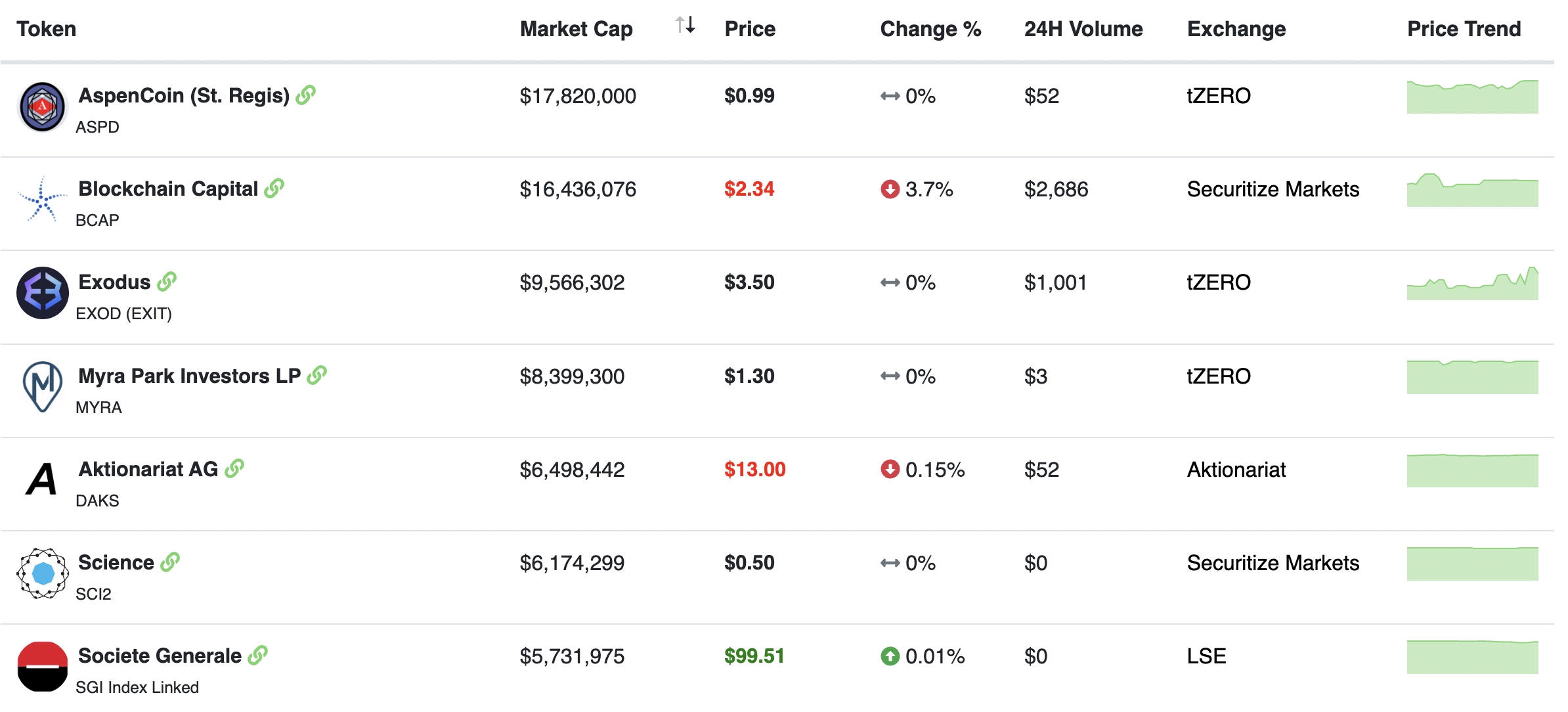Viewport: 1568px width, 712px height.
Task: Click the Price Trend column header
Action: click(1464, 29)
